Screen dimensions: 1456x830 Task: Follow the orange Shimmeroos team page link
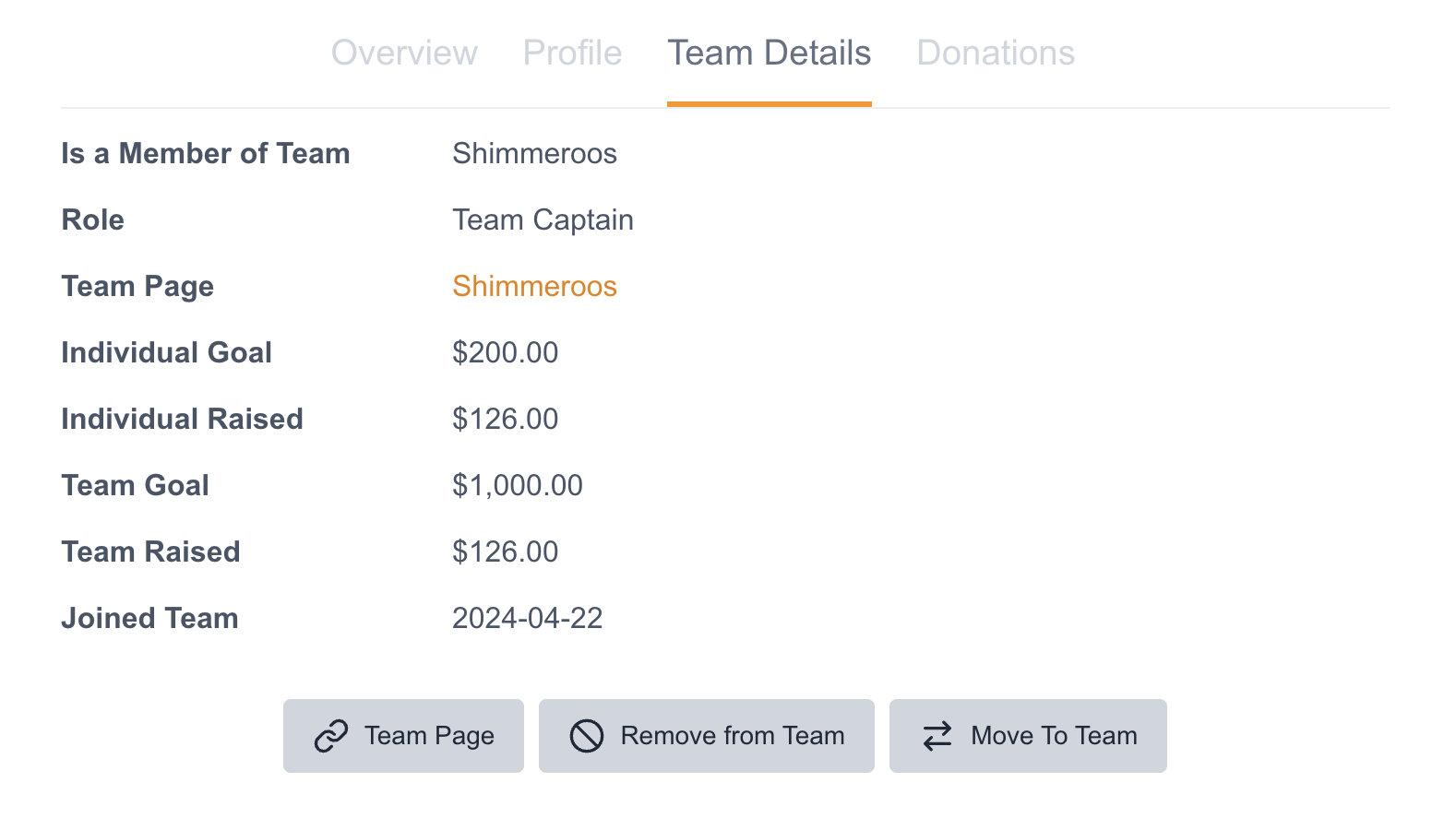point(534,287)
